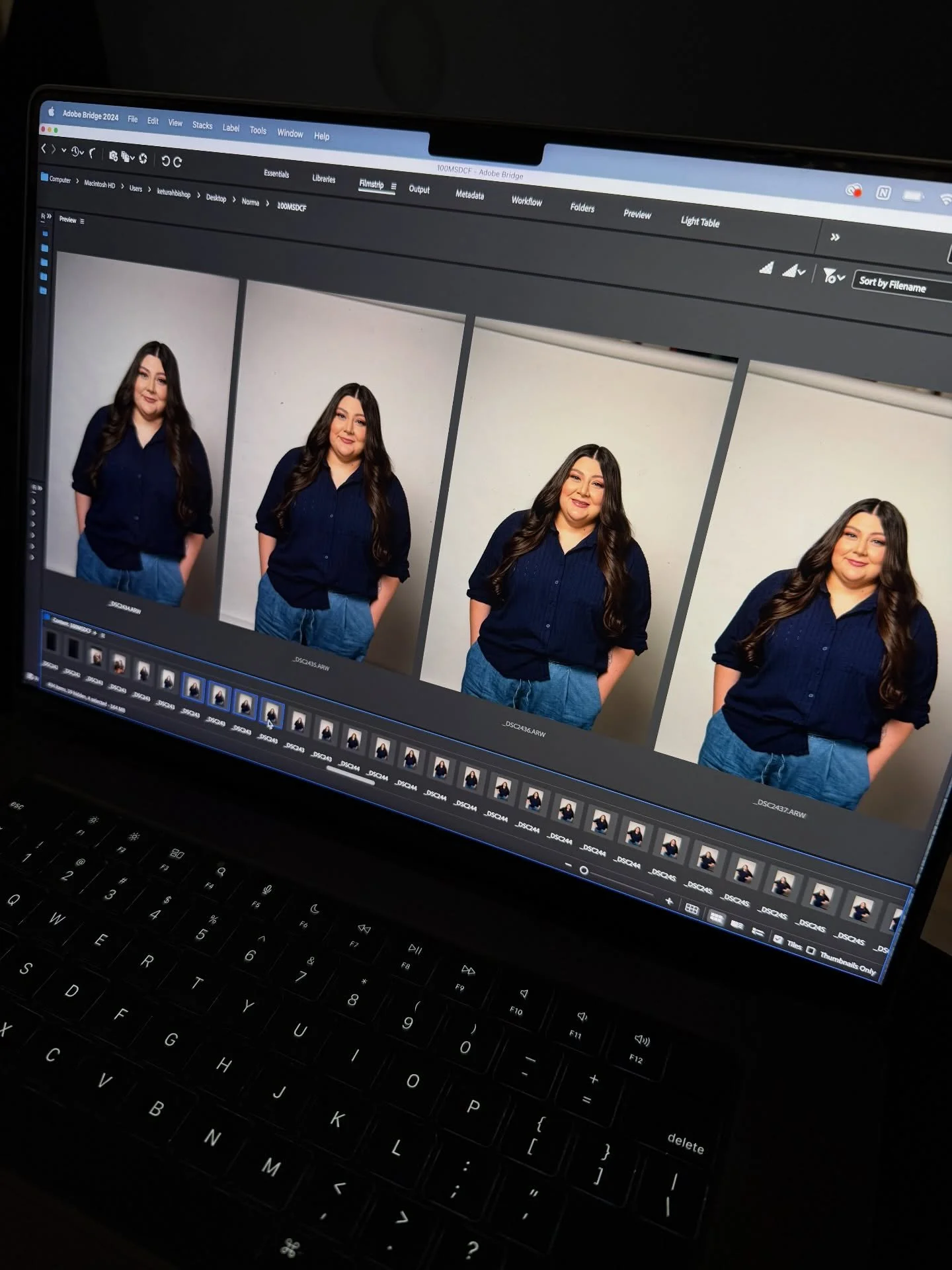Viewport: 952px width, 1270px height.
Task: Open the Label menu
Action: coord(231,128)
